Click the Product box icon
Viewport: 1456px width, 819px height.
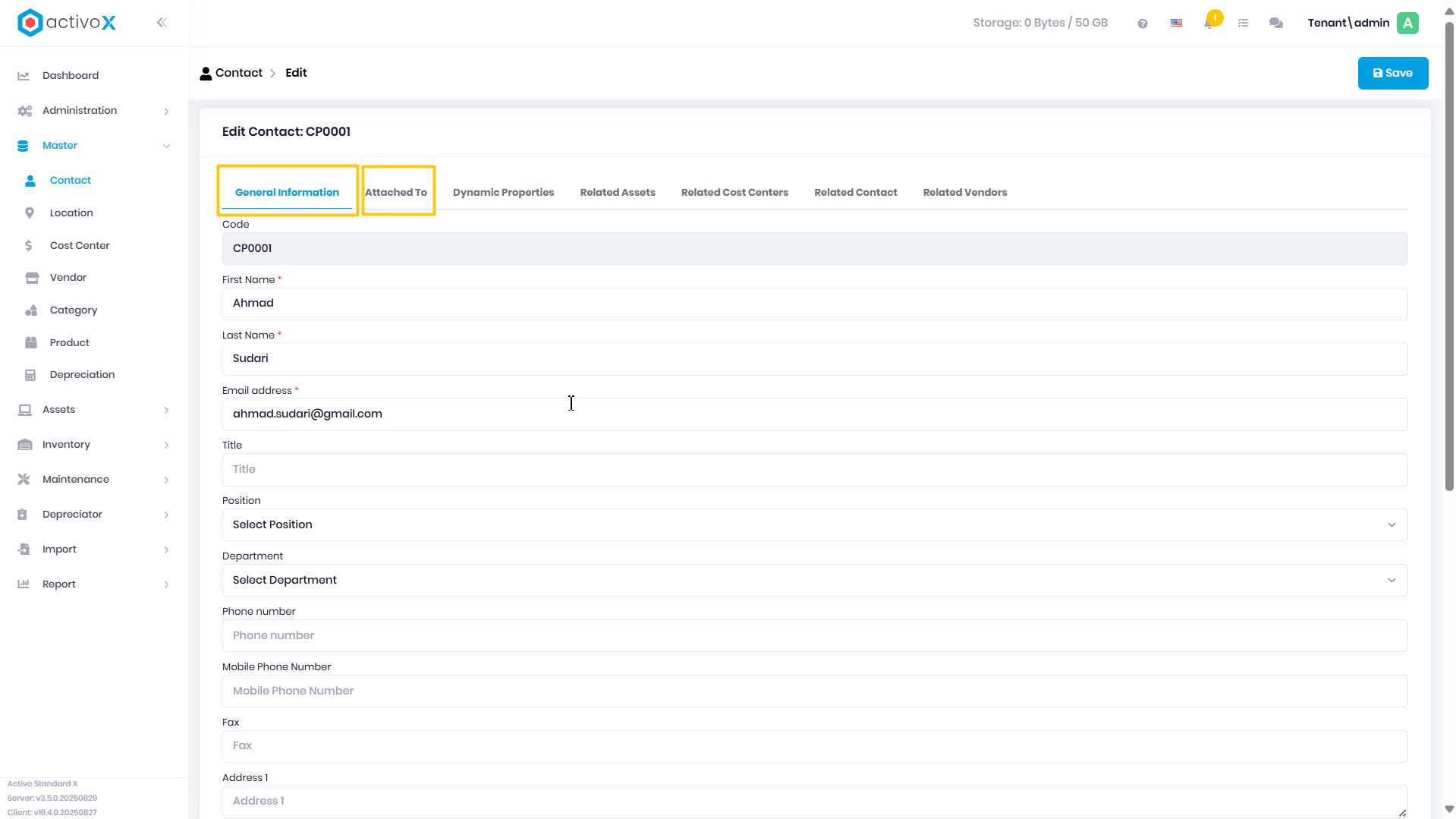tap(31, 343)
